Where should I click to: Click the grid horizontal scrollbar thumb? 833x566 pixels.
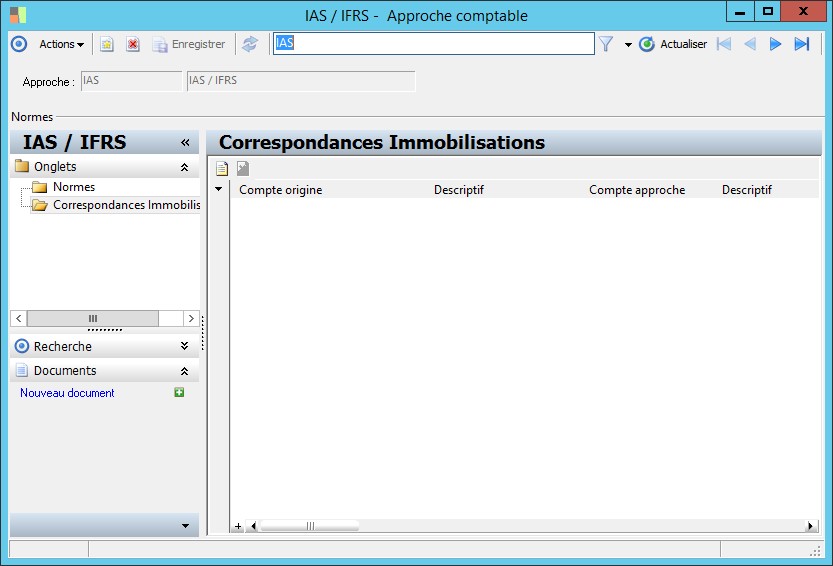[x=310, y=526]
